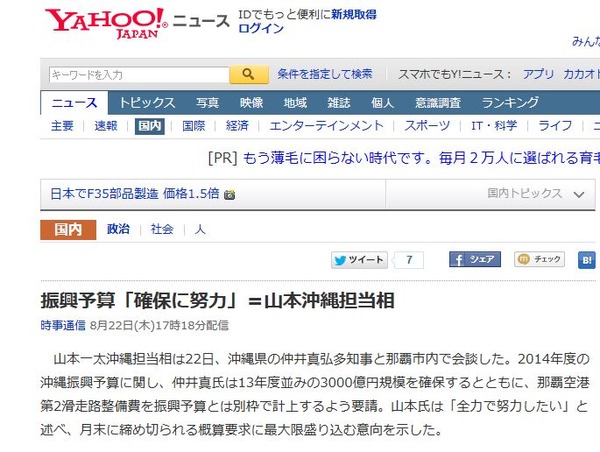Switch to the トピックス tab
Screen dimensions: 600x452
pos(147,103)
